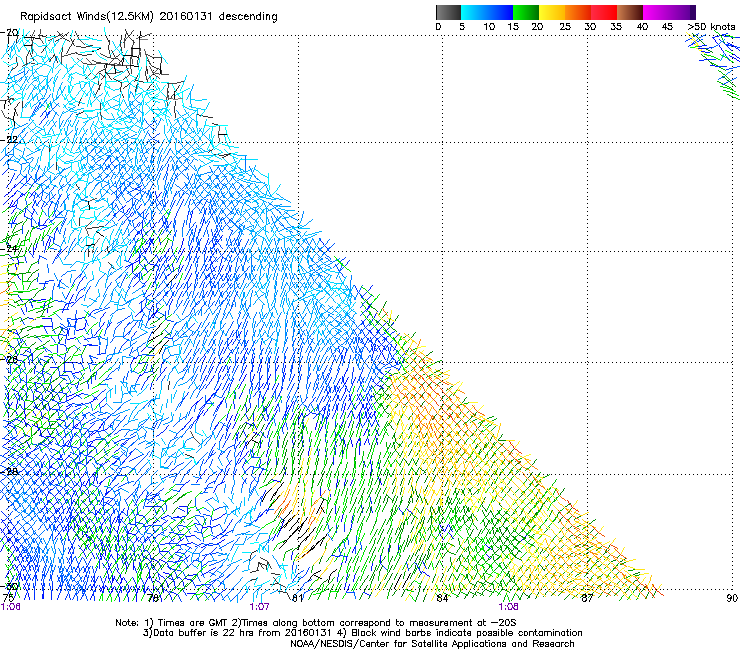Pick the red 30–35 knots legend swatch
Screen dimensions: 740x650
coord(604,12)
